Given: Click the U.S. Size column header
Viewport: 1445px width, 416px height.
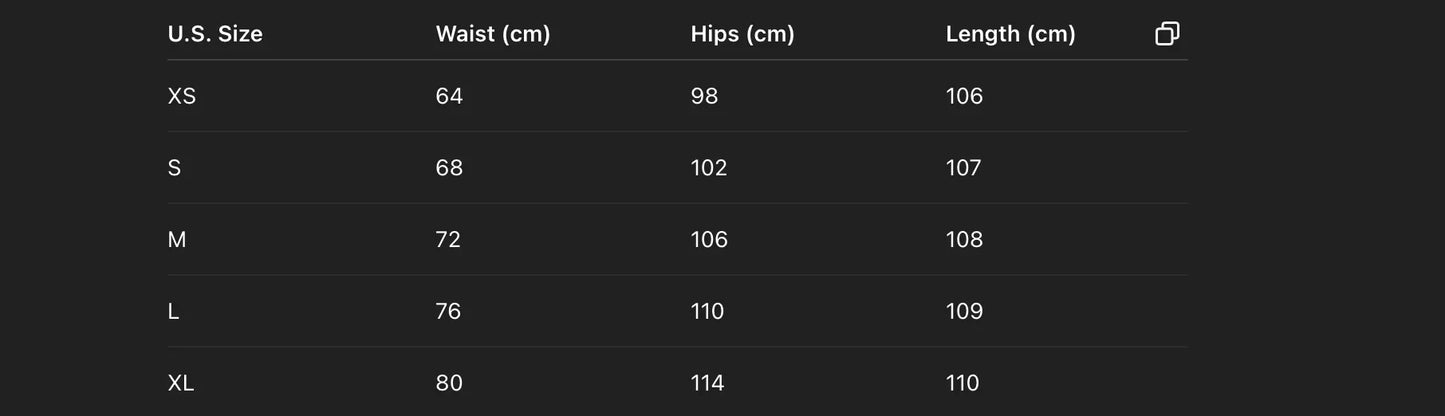Looking at the screenshot, I should pyautogui.click(x=215, y=34).
